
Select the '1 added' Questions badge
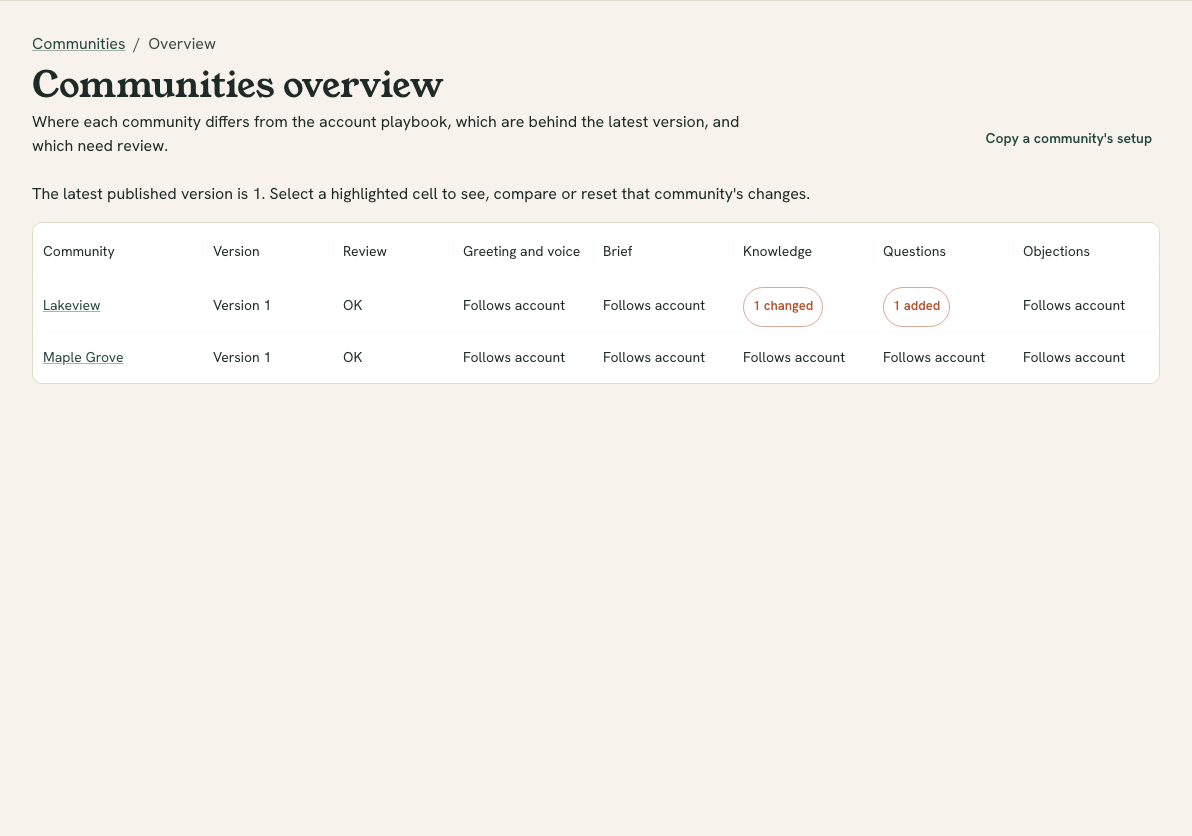pos(916,306)
